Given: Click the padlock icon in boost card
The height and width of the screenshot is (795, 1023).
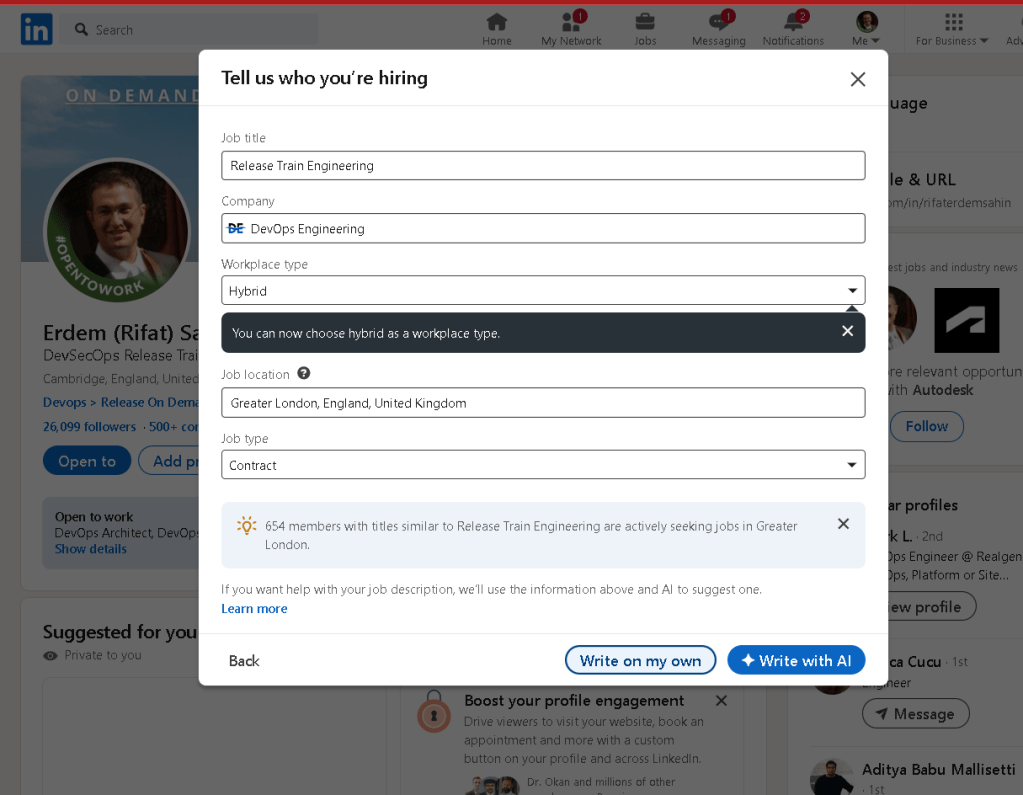Looking at the screenshot, I should coord(433,712).
